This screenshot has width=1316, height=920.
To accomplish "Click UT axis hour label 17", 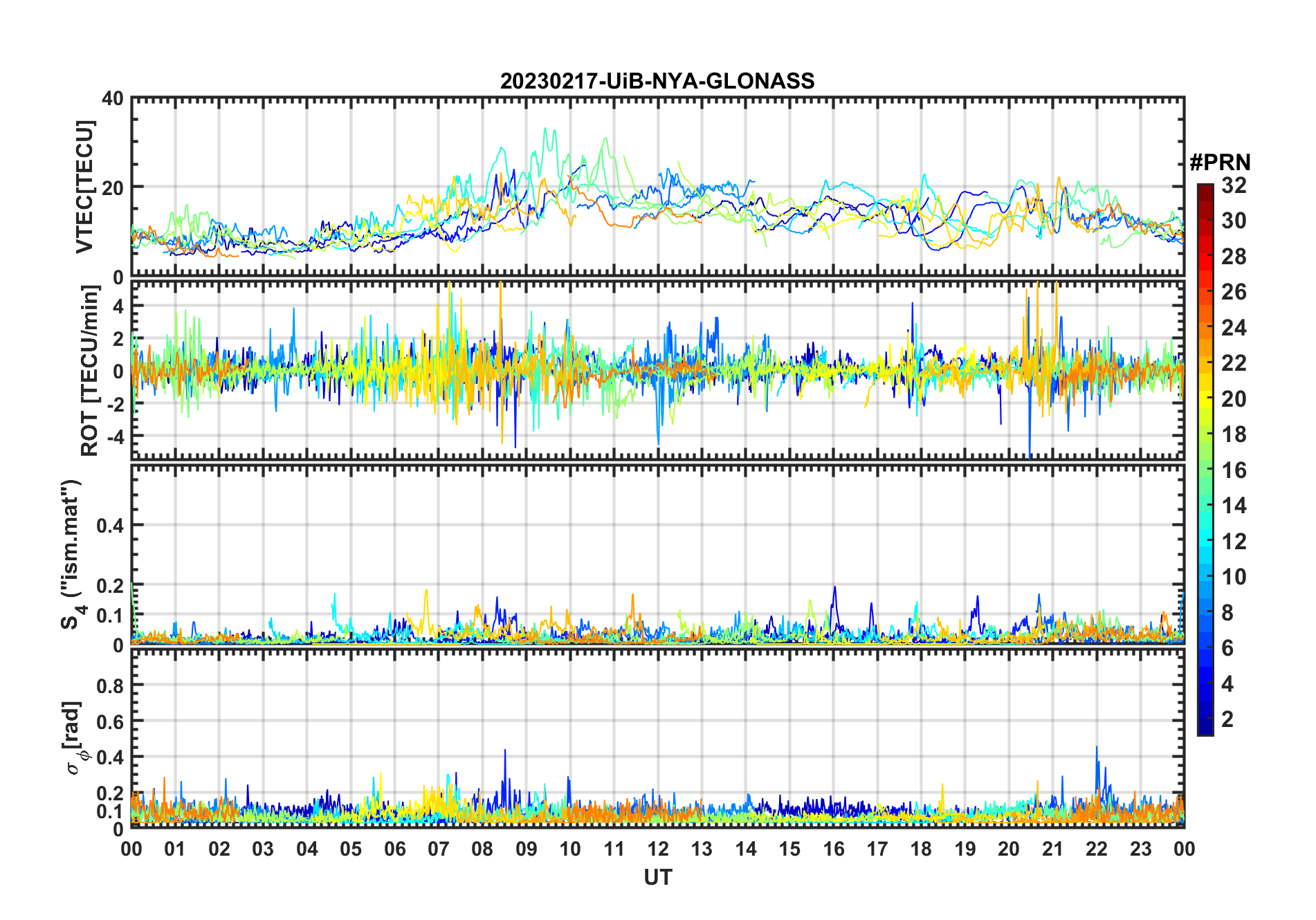I will pos(877,849).
